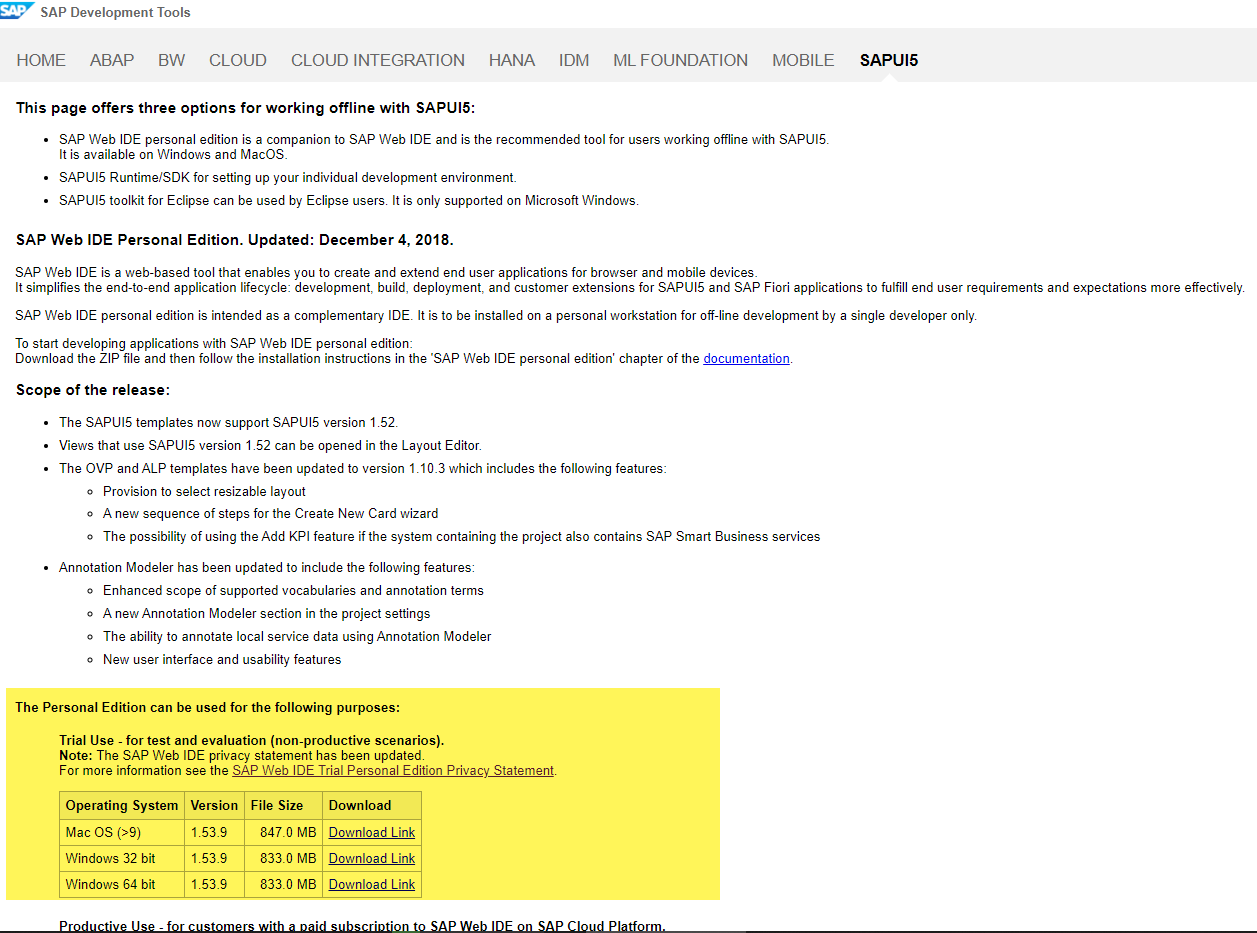Go to the CLOUD tab

tap(238, 60)
